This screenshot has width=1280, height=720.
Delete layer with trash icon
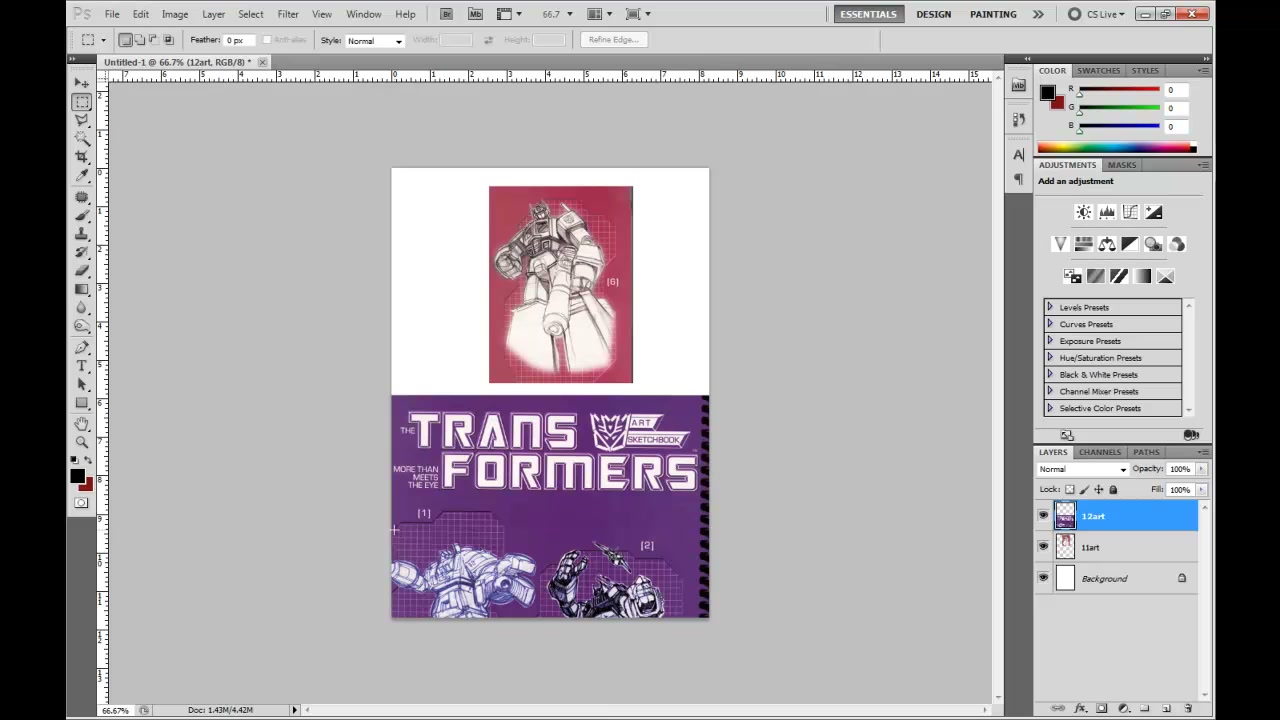click(1189, 708)
